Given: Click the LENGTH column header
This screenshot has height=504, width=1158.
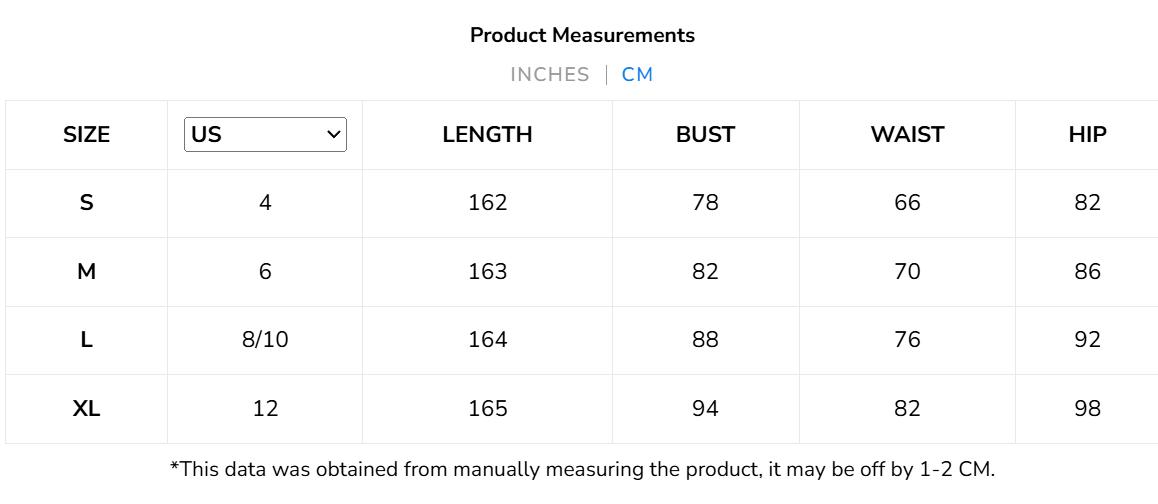Looking at the screenshot, I should pos(487,135).
